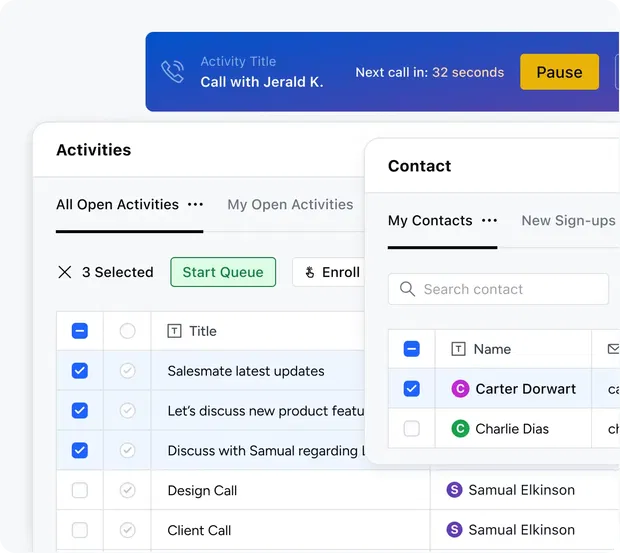This screenshot has width=620, height=553.
Task: Click the Name column header
Action: (x=492, y=349)
